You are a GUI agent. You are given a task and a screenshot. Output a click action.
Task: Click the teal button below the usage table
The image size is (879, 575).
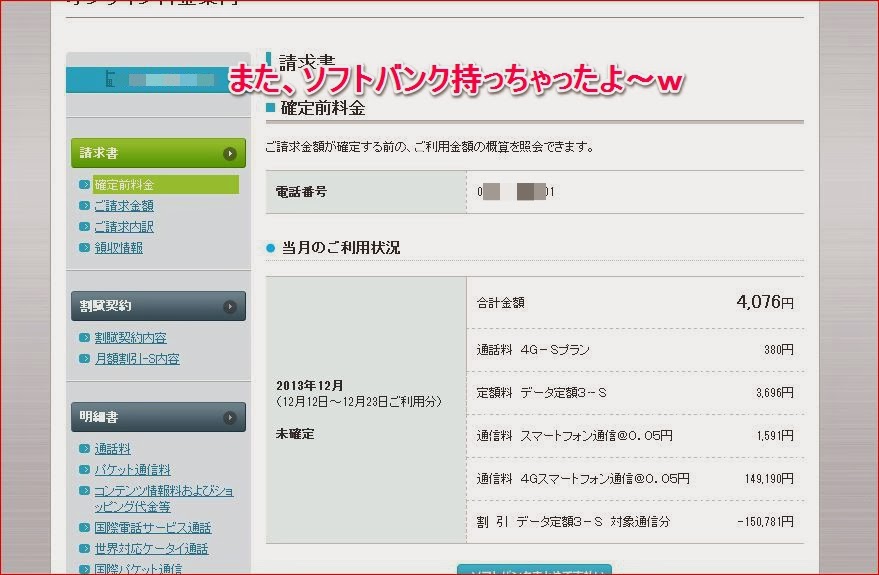coord(534,569)
